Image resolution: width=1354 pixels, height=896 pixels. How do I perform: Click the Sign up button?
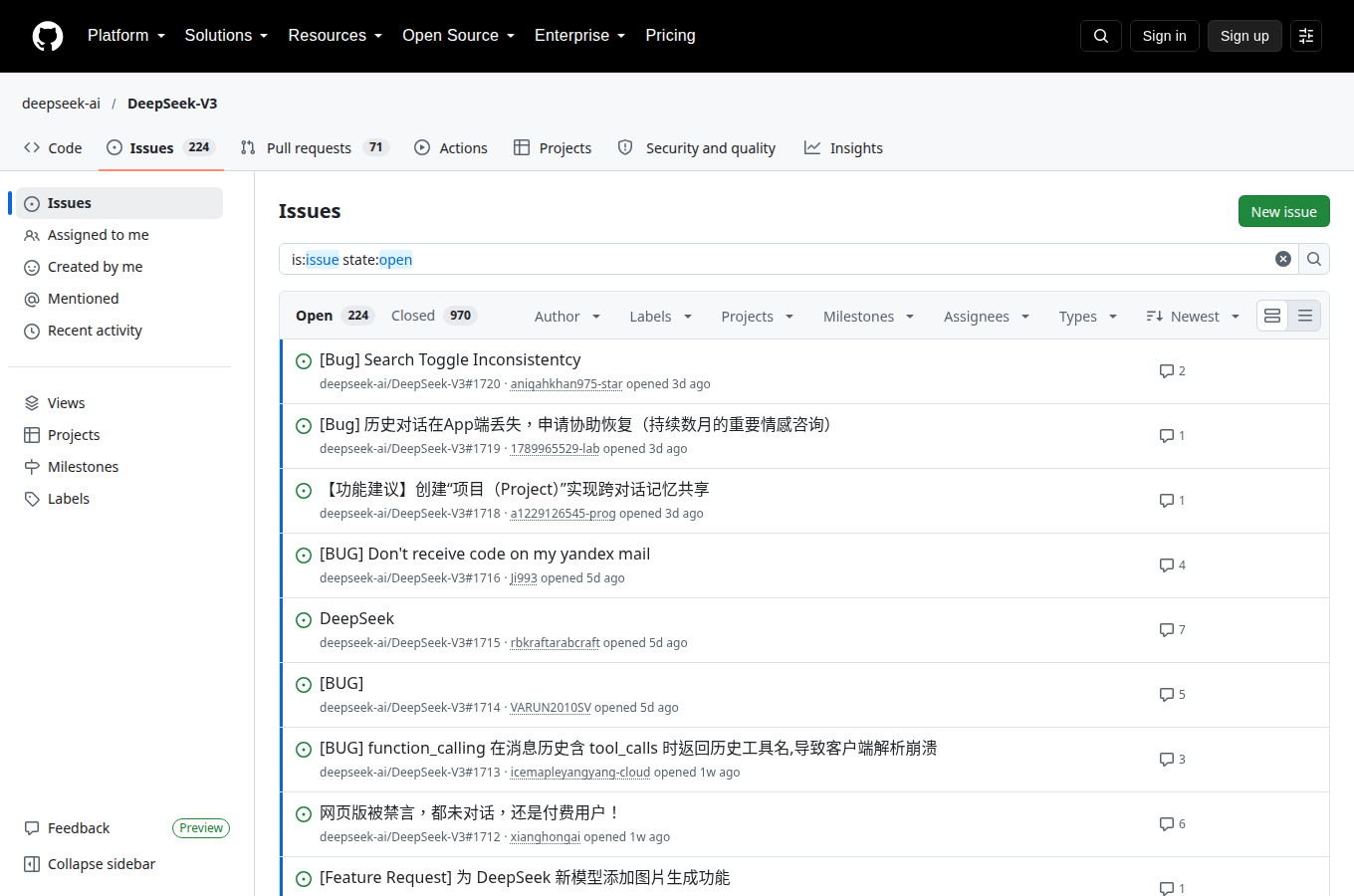pos(1244,36)
